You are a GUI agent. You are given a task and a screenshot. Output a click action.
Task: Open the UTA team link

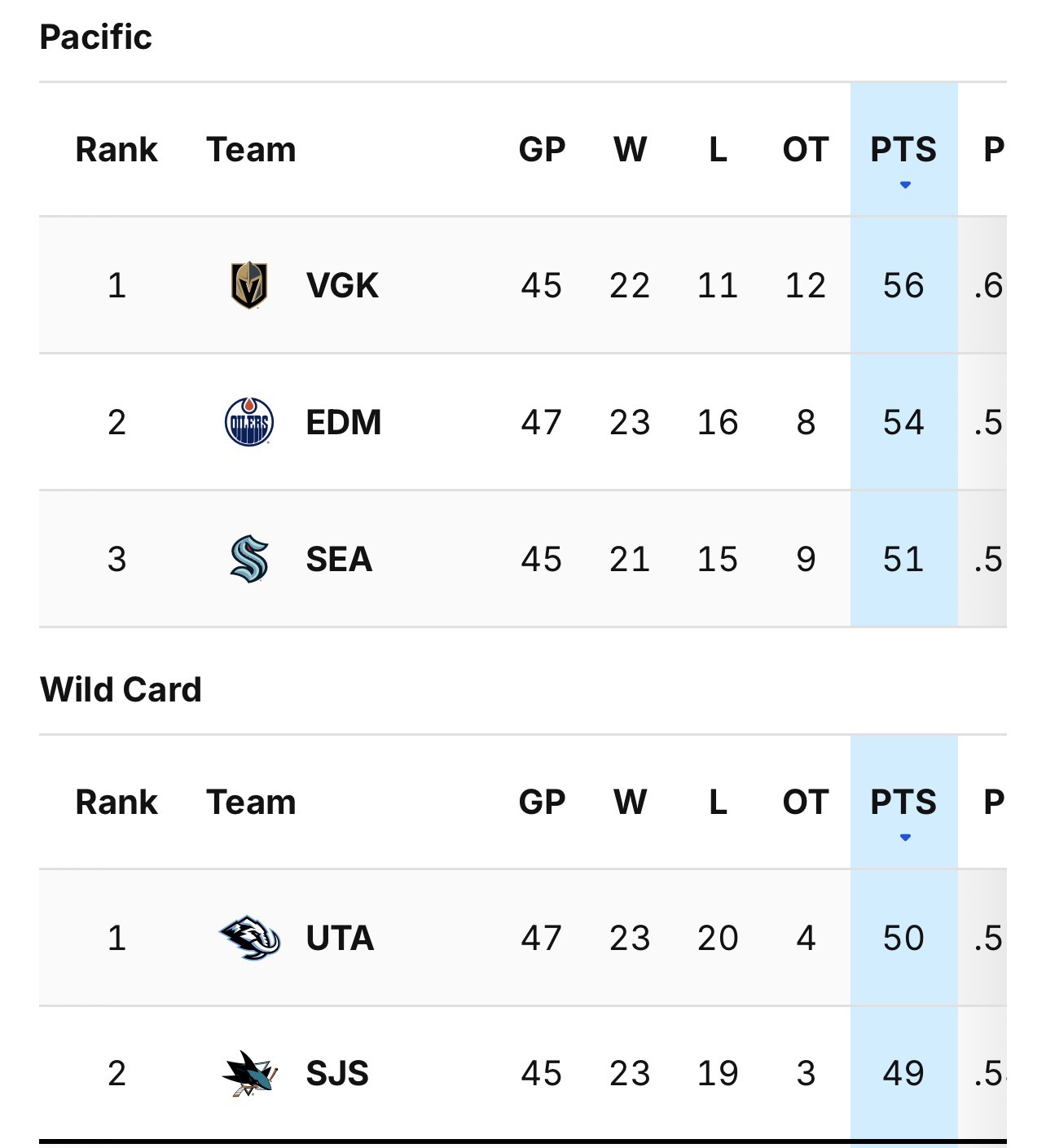coord(340,939)
